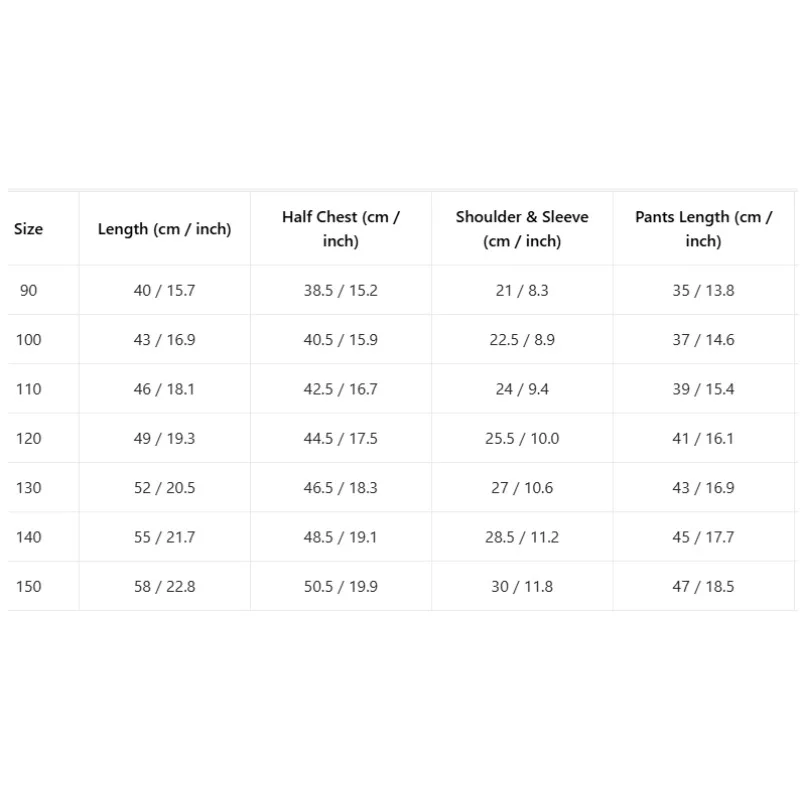Click the size 120 cell
800x800 pixels.
(29, 438)
